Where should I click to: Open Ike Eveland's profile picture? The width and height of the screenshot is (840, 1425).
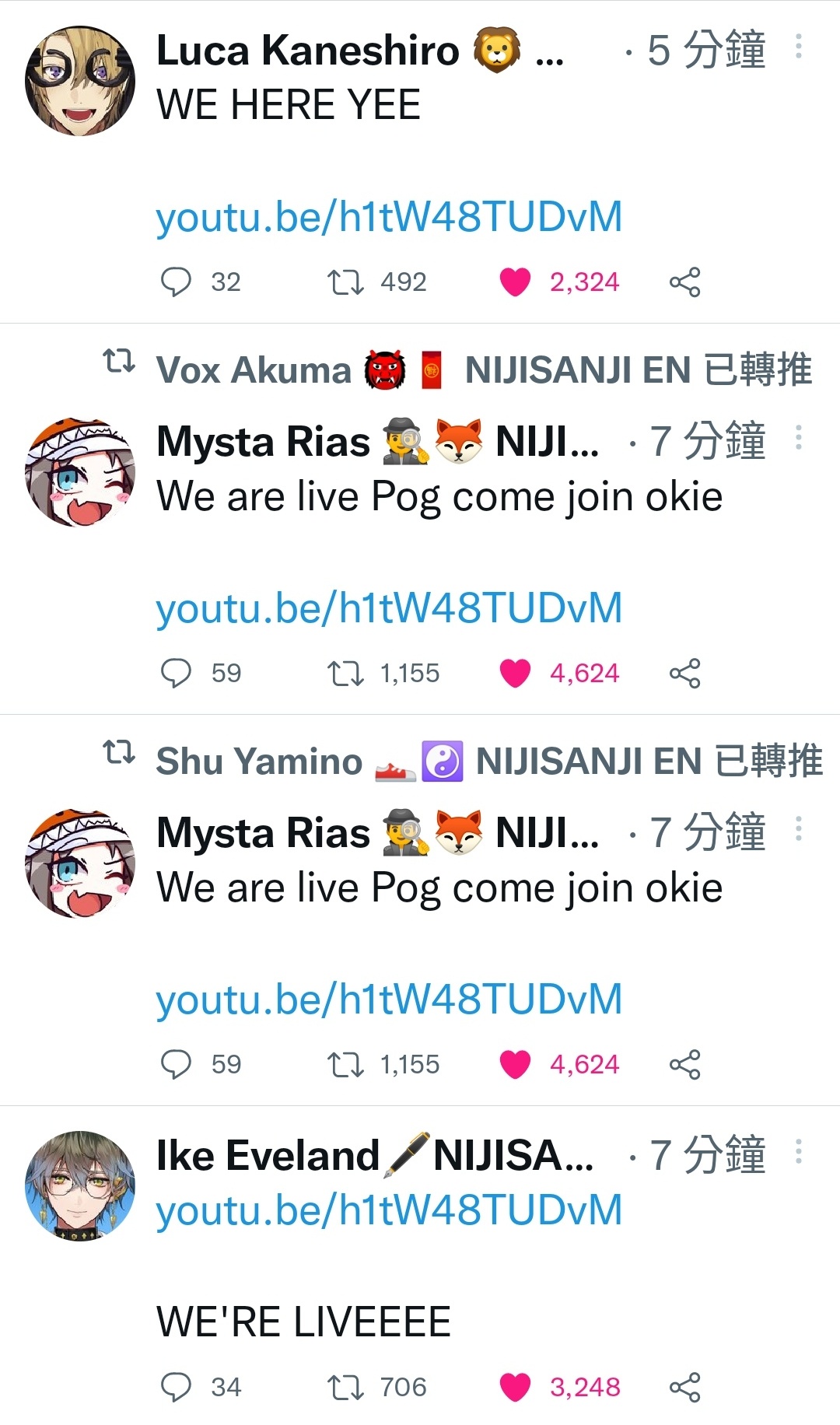coord(80,1185)
